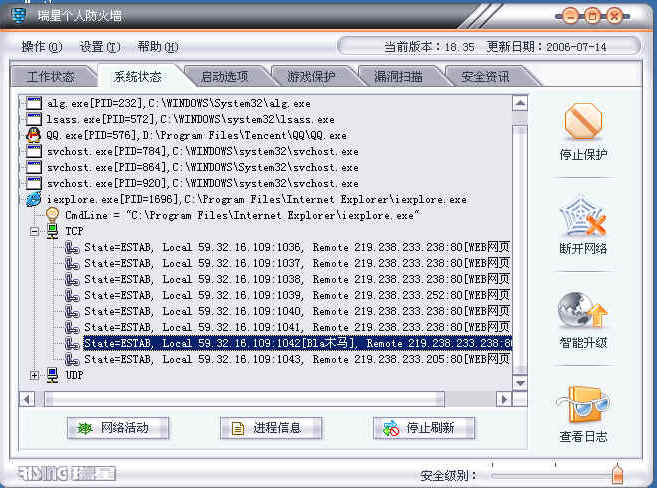Click the window icon beside lsass.exe
Screen dimensions: 657x488
click(34, 119)
